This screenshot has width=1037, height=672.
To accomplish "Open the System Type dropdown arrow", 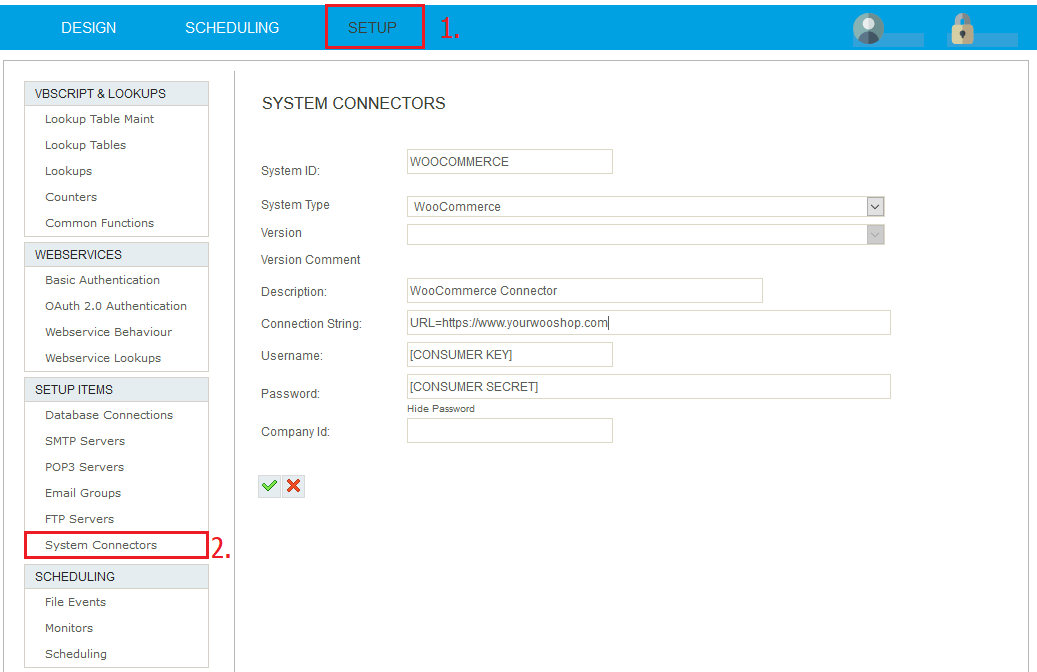I will click(x=875, y=207).
